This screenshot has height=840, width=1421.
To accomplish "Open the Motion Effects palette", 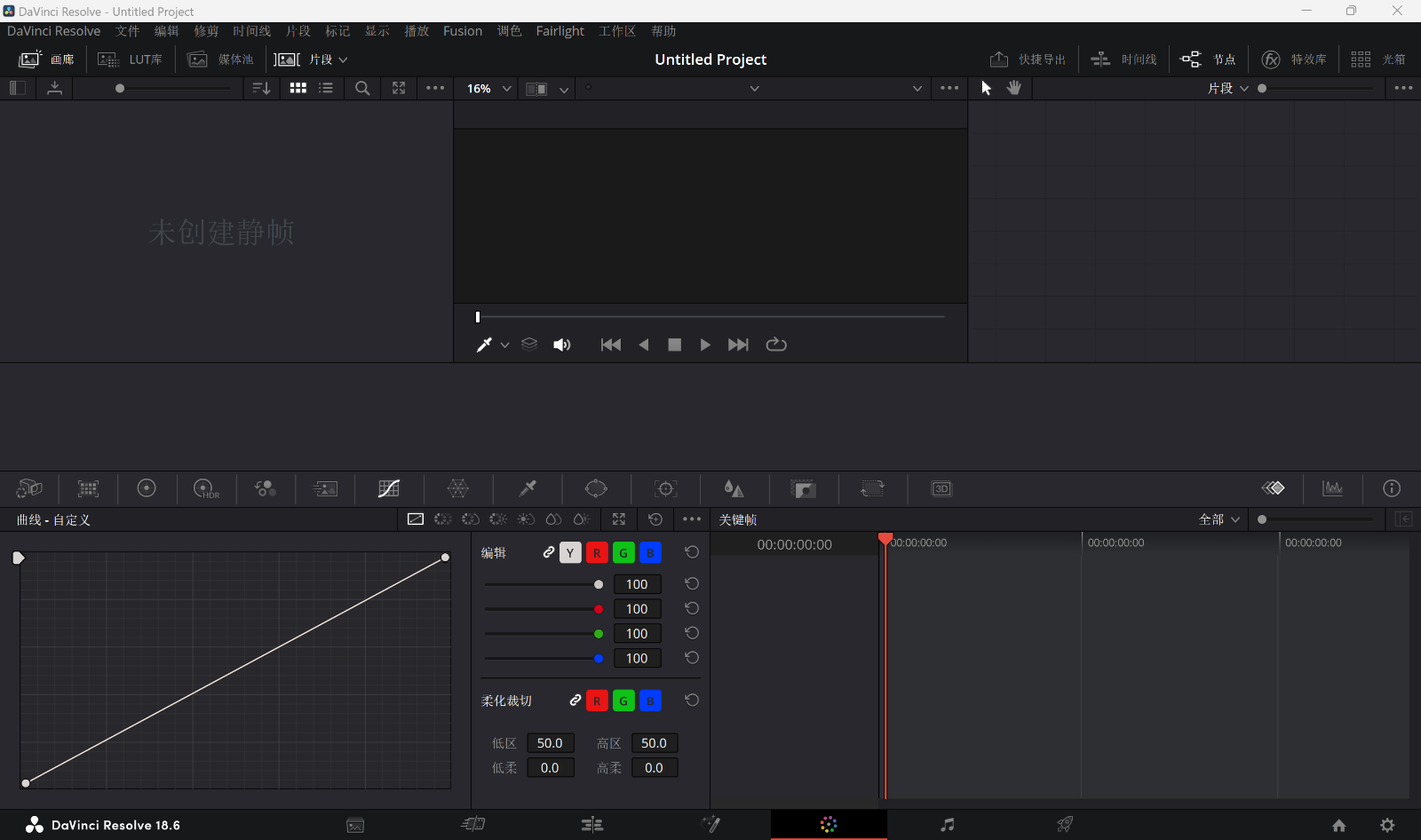I will point(325,488).
